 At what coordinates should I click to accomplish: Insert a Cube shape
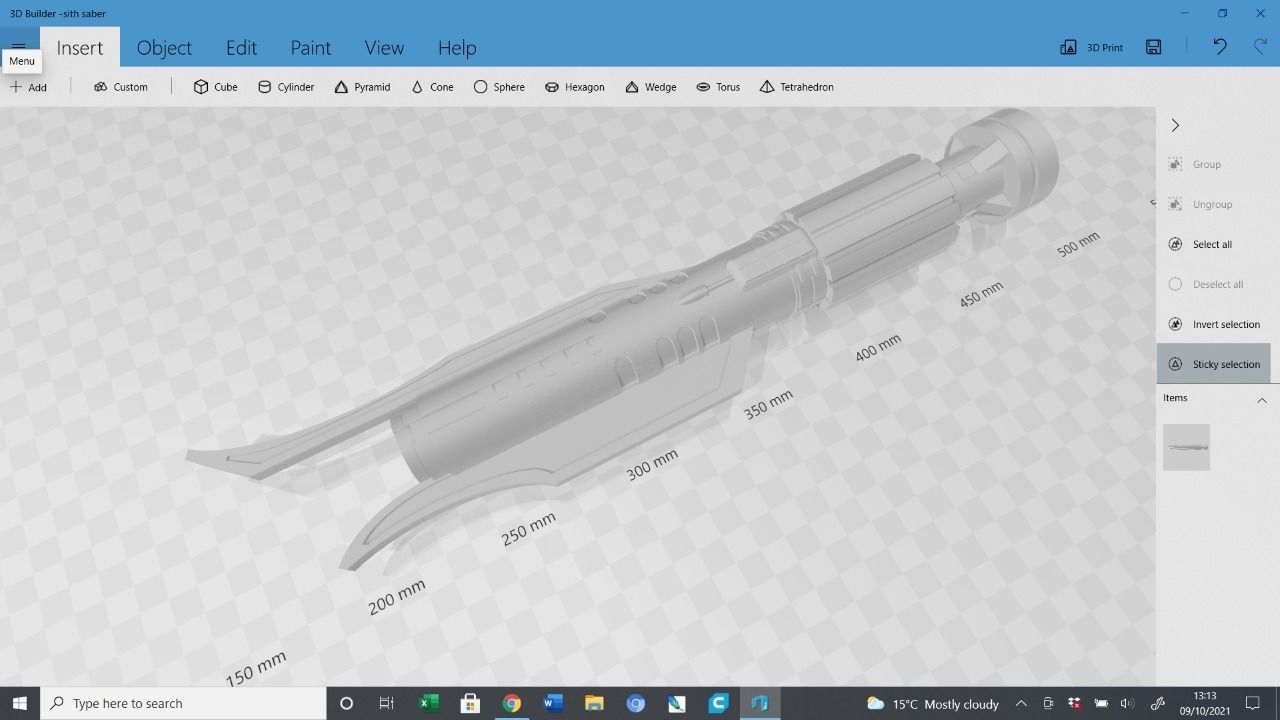pyautogui.click(x=216, y=87)
